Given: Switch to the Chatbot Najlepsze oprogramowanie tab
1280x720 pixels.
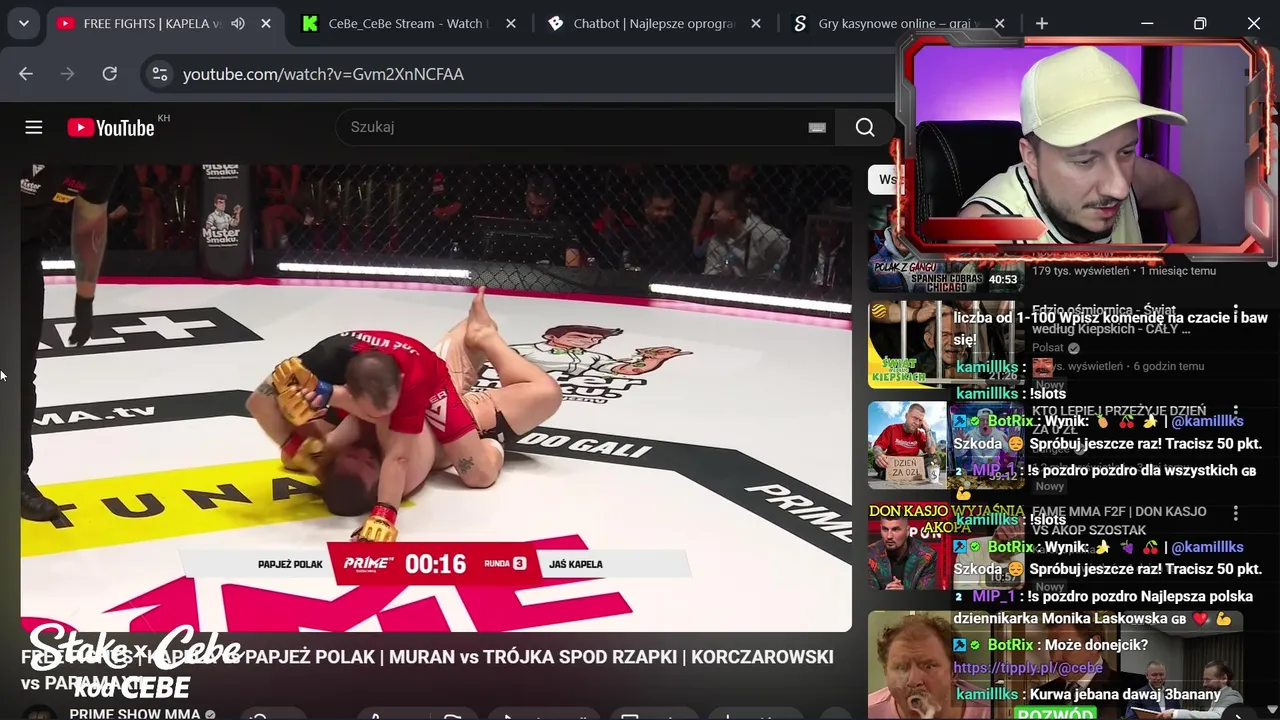Looking at the screenshot, I should click(640, 23).
